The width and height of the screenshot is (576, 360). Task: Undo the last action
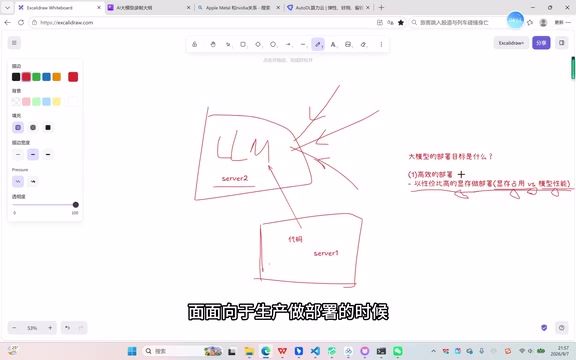click(x=68, y=328)
